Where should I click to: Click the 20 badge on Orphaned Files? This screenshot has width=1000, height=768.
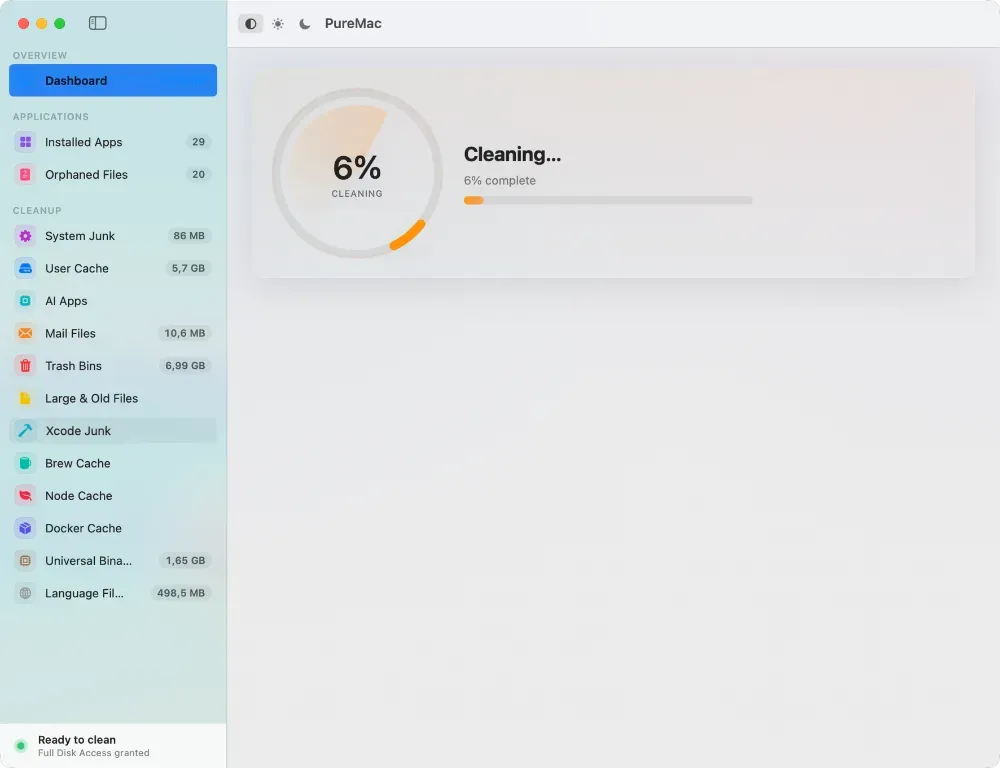click(198, 174)
